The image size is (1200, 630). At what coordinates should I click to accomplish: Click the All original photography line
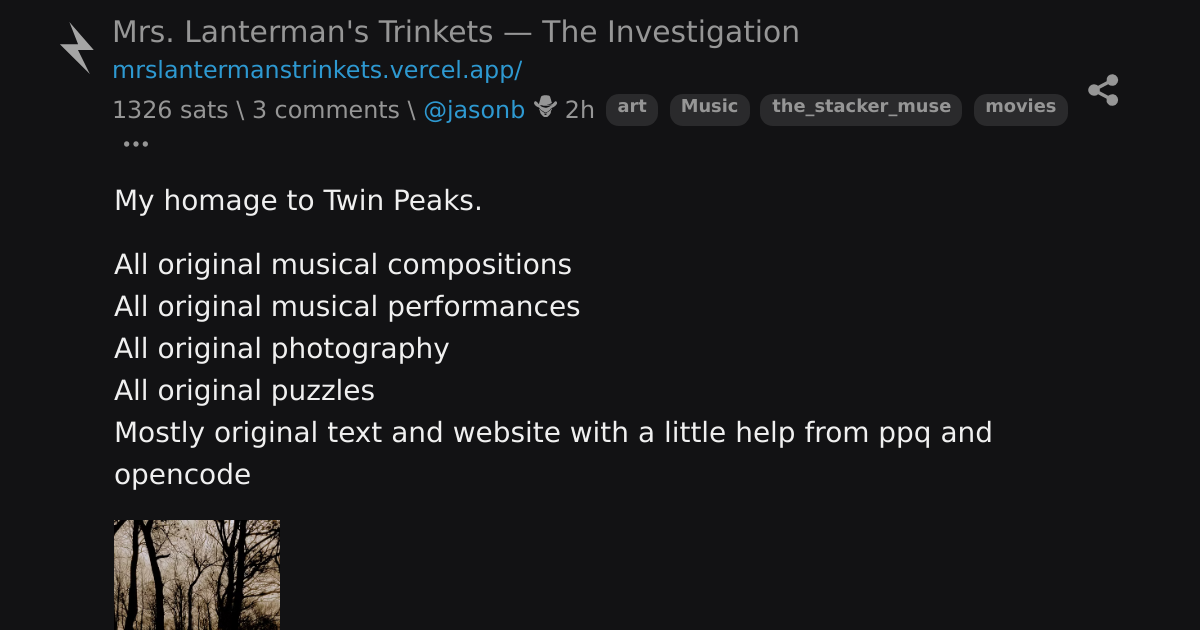pyautogui.click(x=281, y=349)
